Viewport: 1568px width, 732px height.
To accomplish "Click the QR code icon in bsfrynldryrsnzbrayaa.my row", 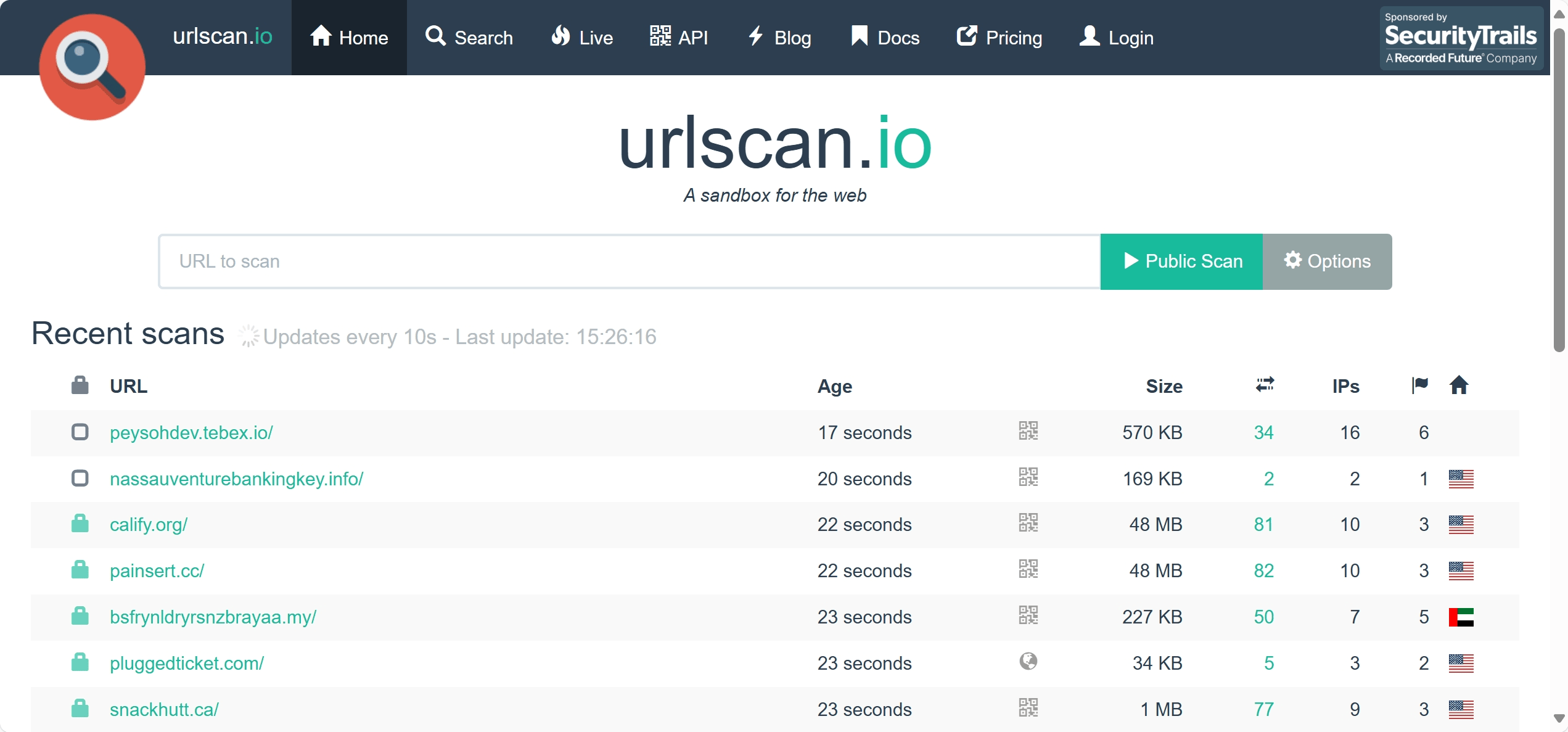I will [1028, 615].
